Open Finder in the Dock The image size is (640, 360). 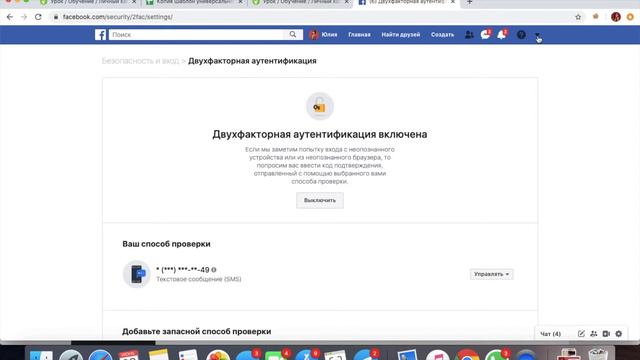click(41, 355)
